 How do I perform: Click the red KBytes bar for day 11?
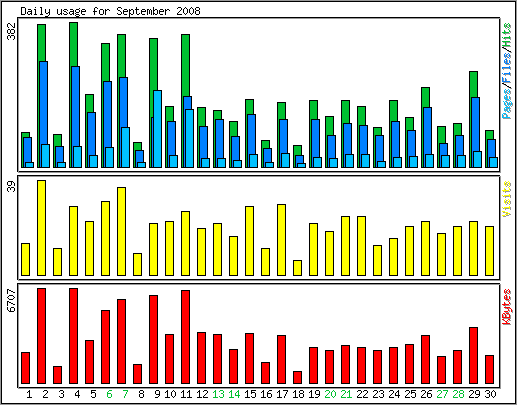pos(186,337)
